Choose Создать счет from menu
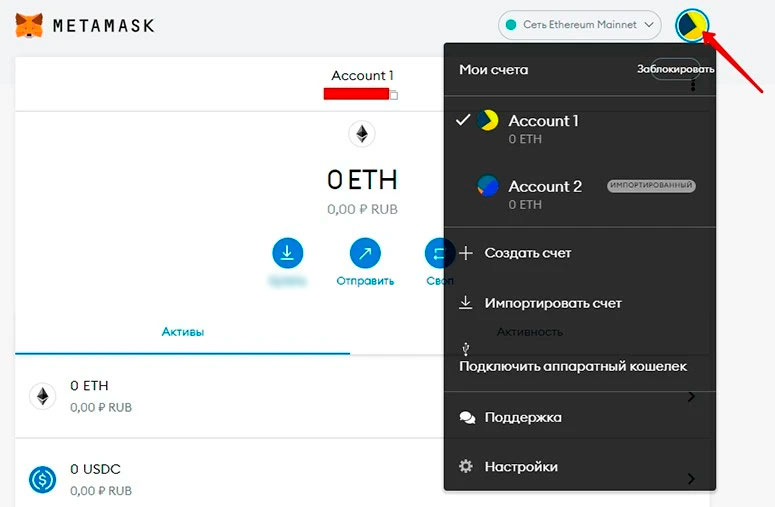775x507 pixels. [528, 253]
